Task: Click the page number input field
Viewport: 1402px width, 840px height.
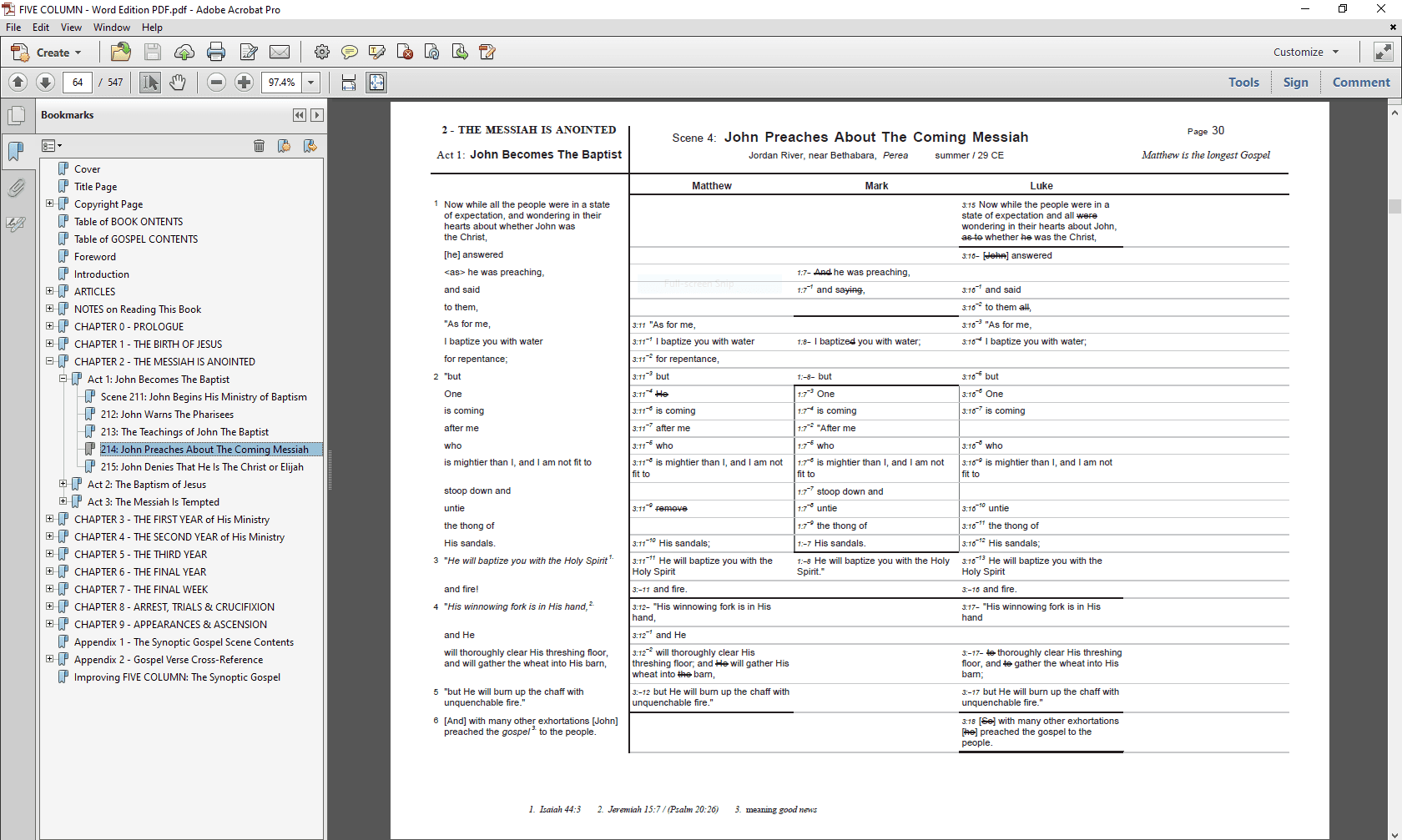Action: 78,82
